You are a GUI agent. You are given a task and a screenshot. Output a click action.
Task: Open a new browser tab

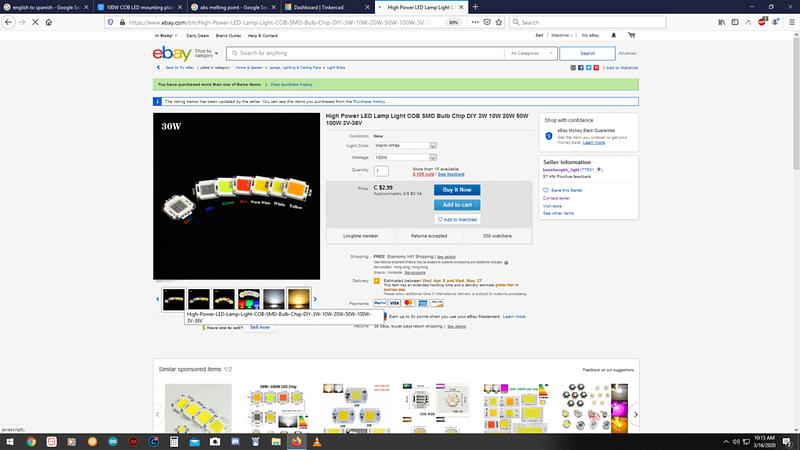475,7
